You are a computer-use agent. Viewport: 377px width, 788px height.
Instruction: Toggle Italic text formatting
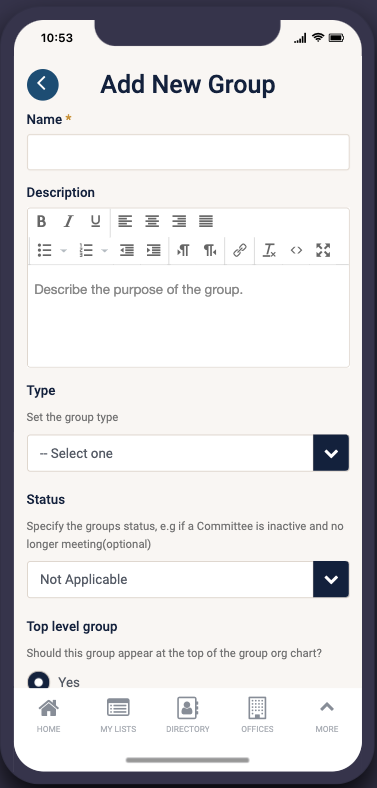coord(68,221)
